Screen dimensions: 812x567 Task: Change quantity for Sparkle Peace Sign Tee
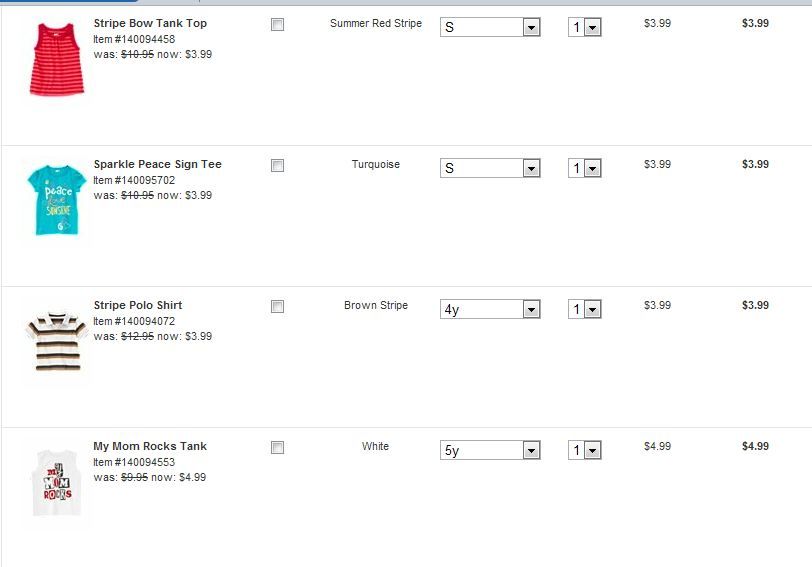pyautogui.click(x=585, y=169)
